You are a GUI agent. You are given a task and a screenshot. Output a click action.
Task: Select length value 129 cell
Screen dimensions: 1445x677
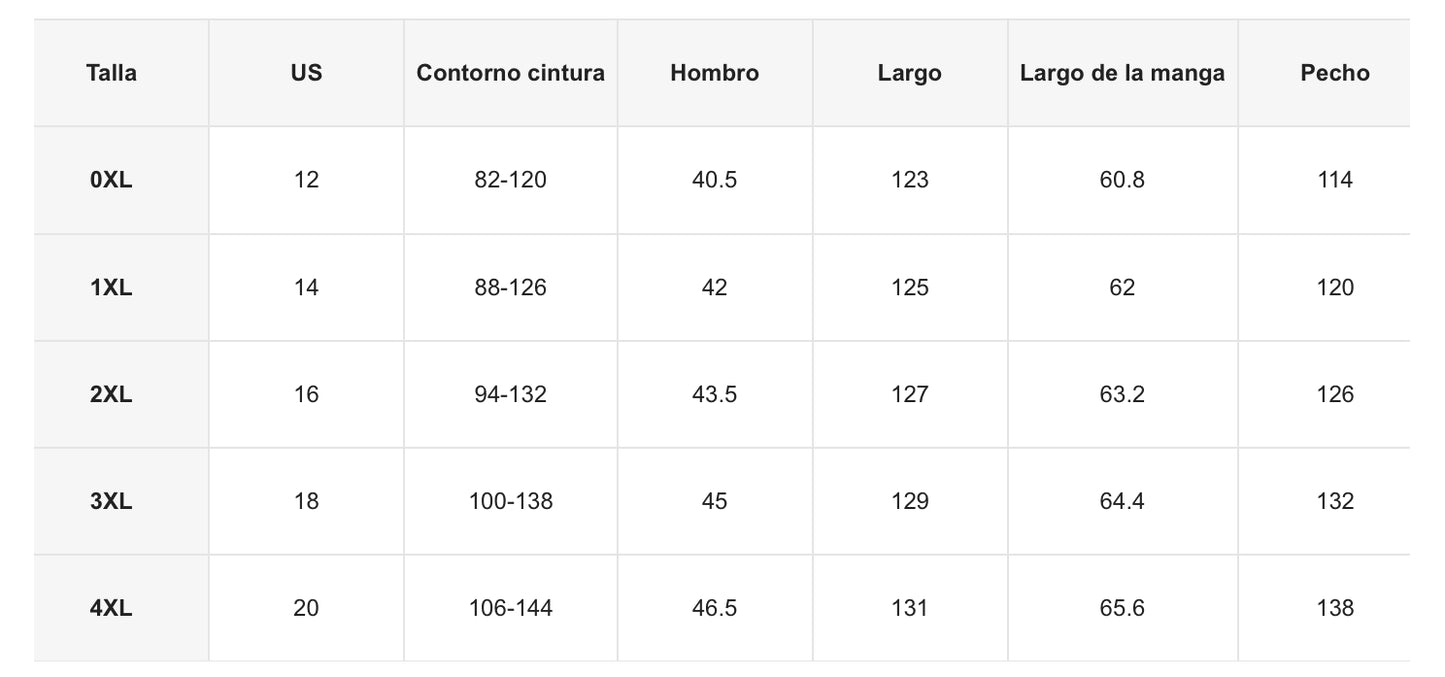tap(909, 501)
